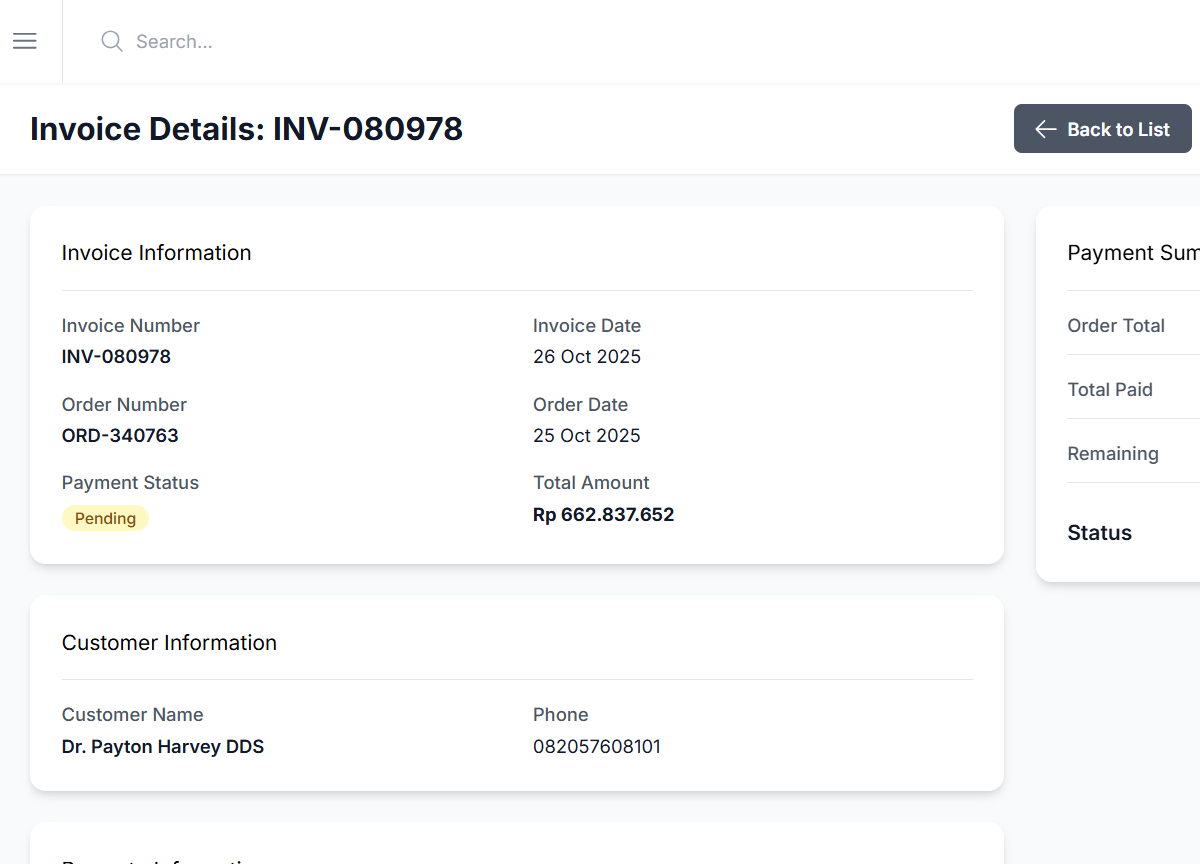Screen dimensions: 1200x864
Task: Select total amount Rp 662.837.652
Action: pyautogui.click(x=603, y=515)
